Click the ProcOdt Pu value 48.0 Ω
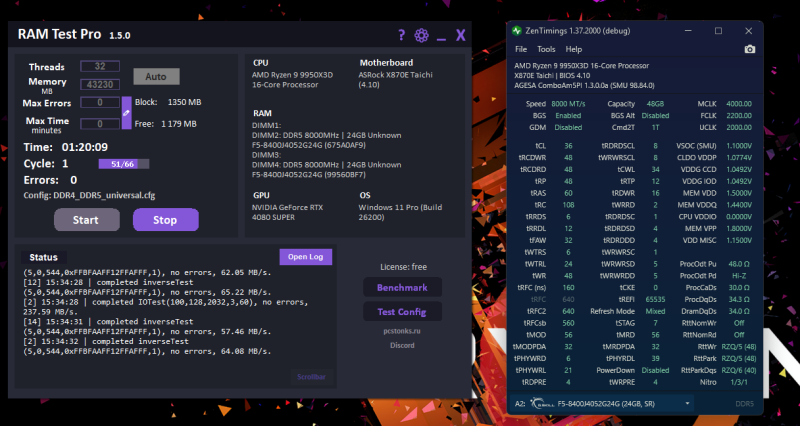Screen dimensions: 800x426 click(x=739, y=264)
